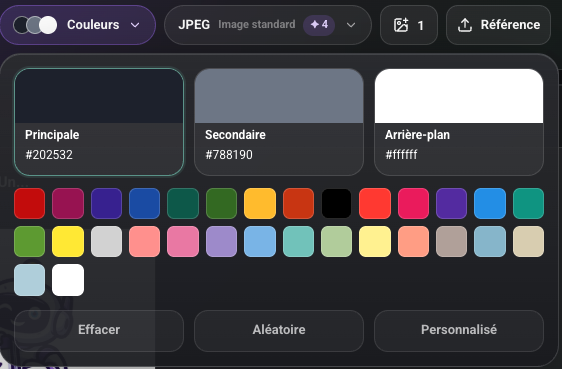Click the credits badge showing 4

(x=319, y=25)
